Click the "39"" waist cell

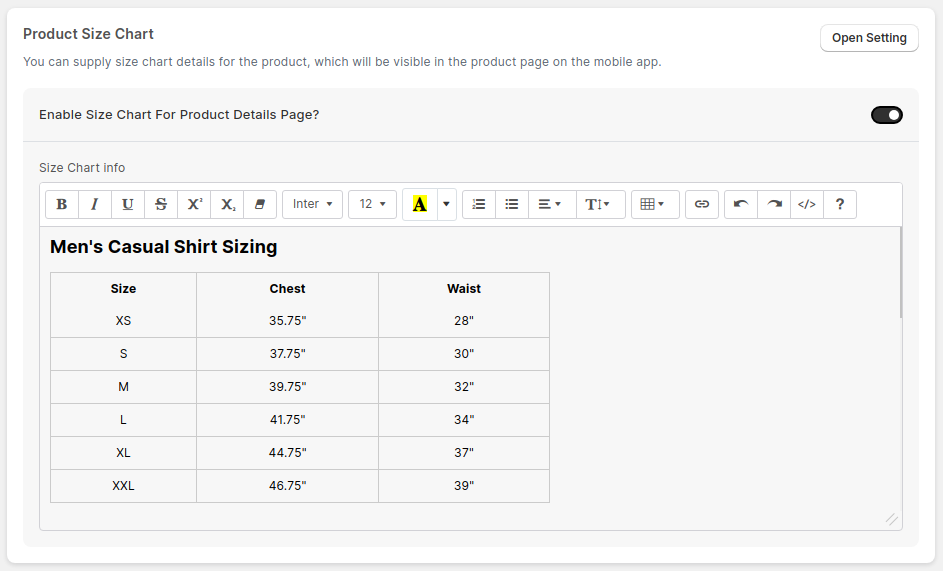click(x=464, y=486)
